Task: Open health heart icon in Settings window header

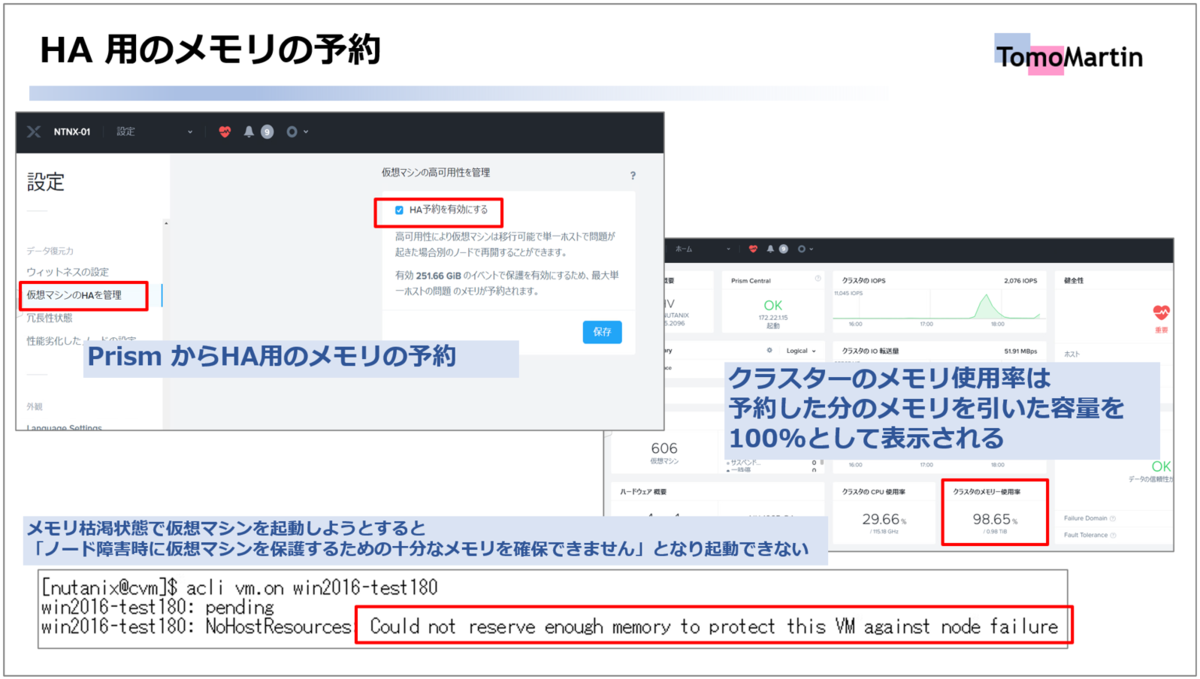Action: tap(225, 131)
